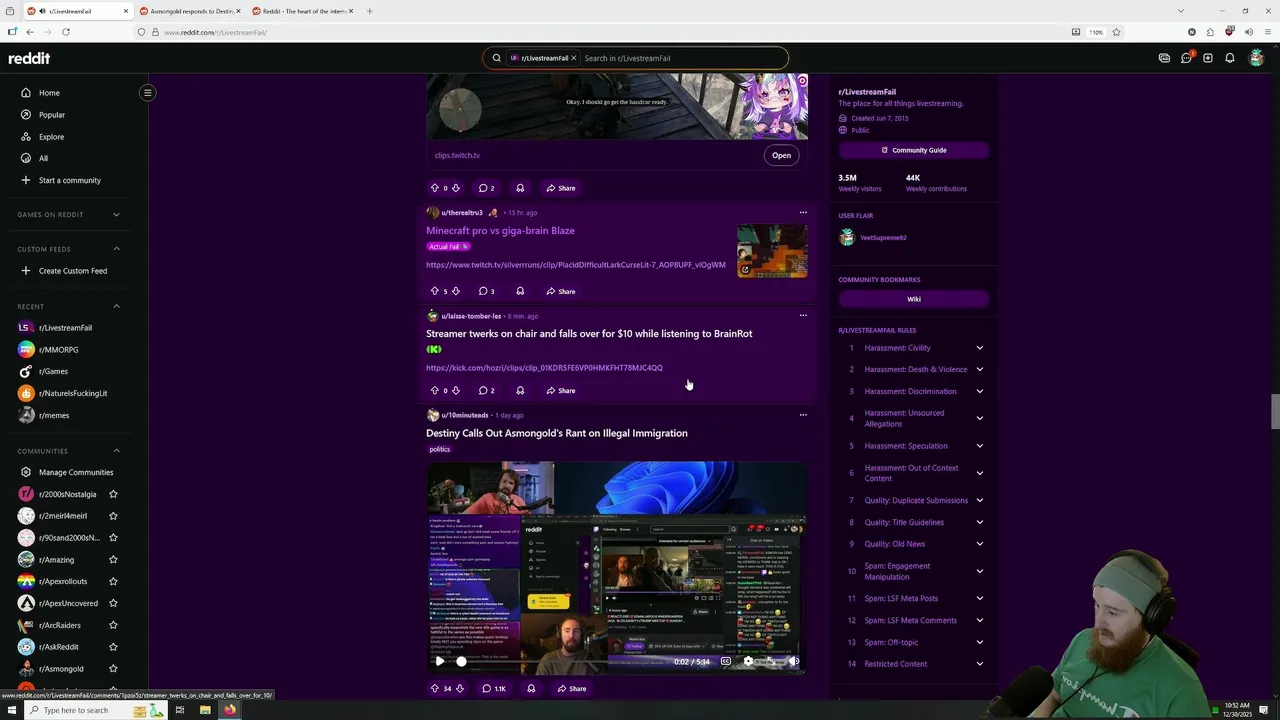Go back using browser back arrow
The image size is (1280, 720).
tap(30, 32)
